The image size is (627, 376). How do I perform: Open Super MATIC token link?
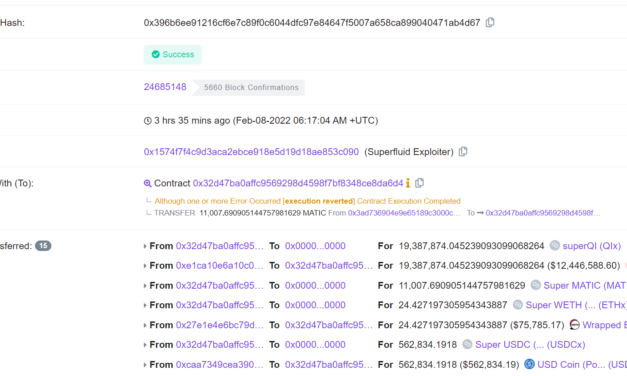[x=585, y=285]
